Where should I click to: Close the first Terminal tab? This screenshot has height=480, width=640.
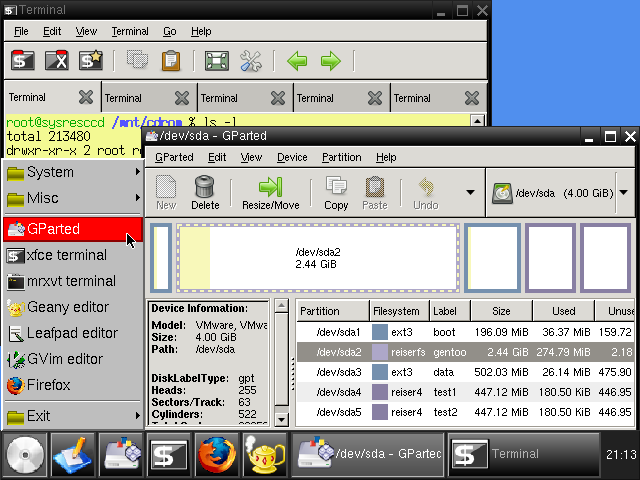coord(85,98)
